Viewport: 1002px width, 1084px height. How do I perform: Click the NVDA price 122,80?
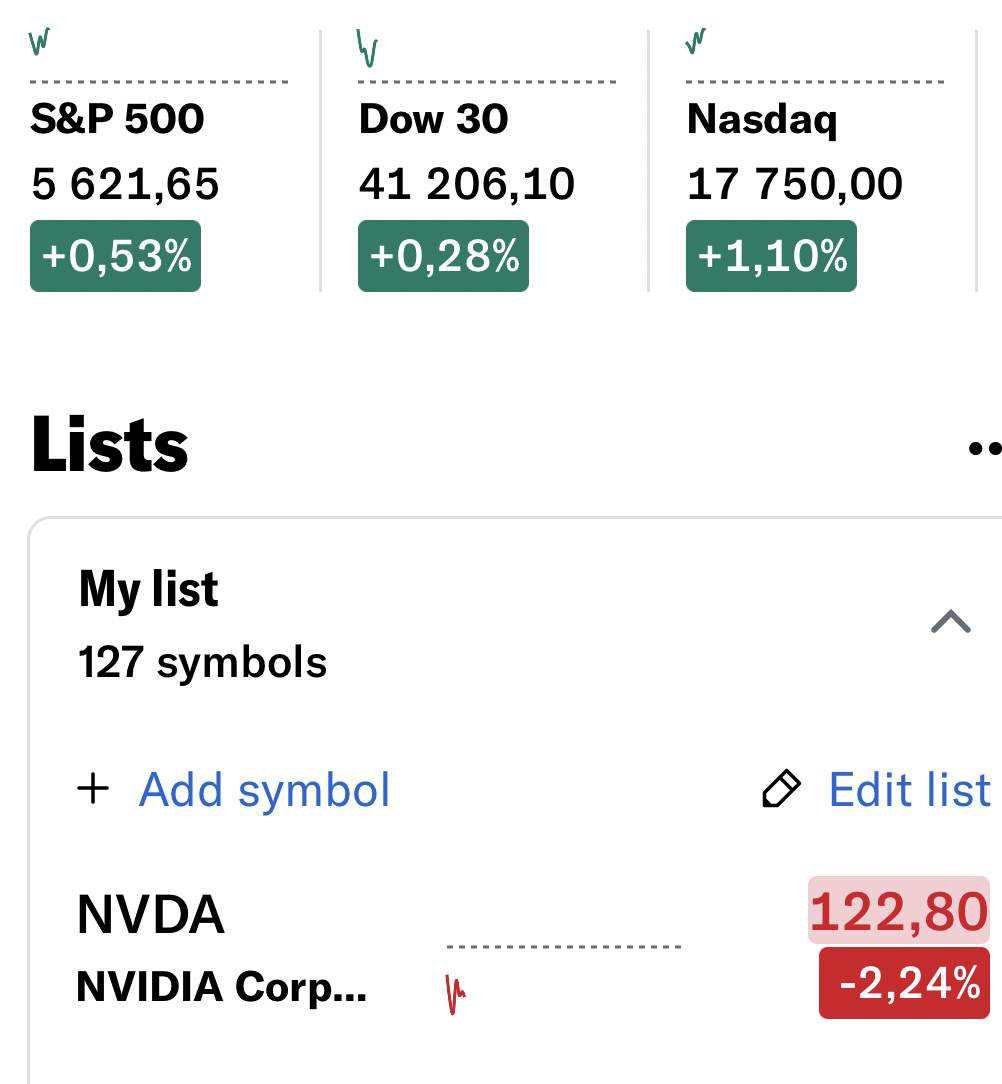click(898, 911)
